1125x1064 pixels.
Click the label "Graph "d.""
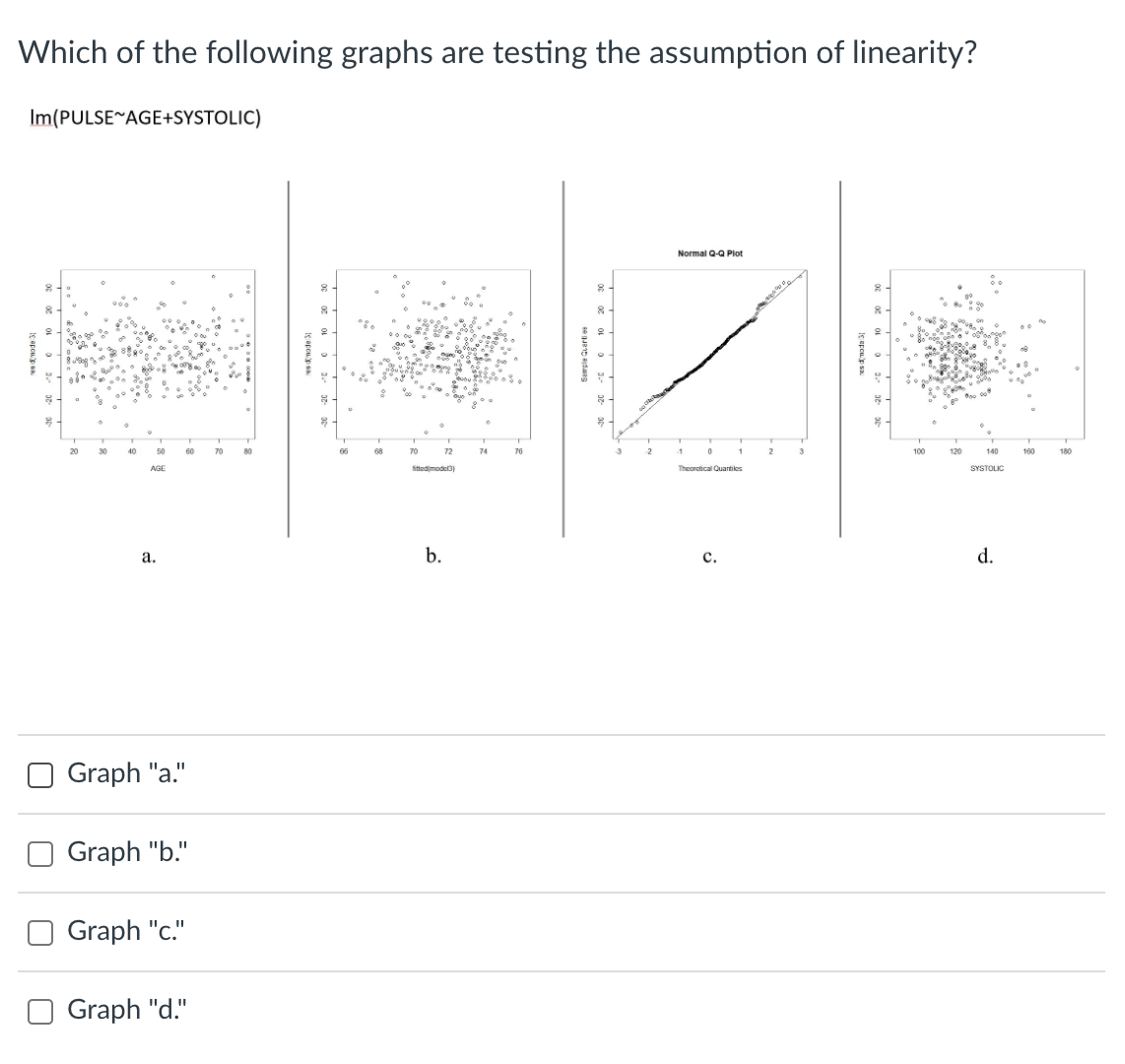point(123,1009)
